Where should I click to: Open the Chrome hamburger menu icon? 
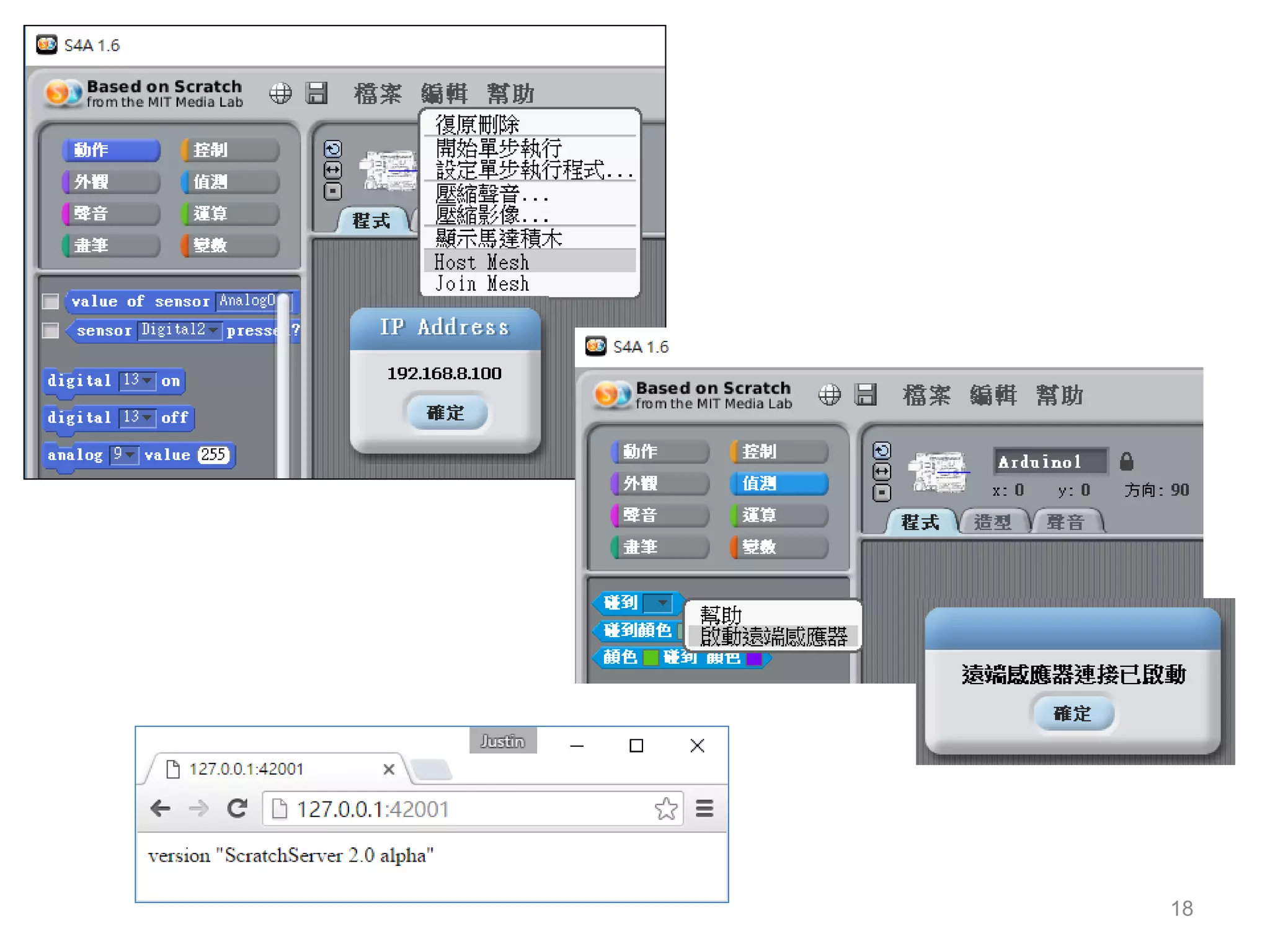coord(704,808)
